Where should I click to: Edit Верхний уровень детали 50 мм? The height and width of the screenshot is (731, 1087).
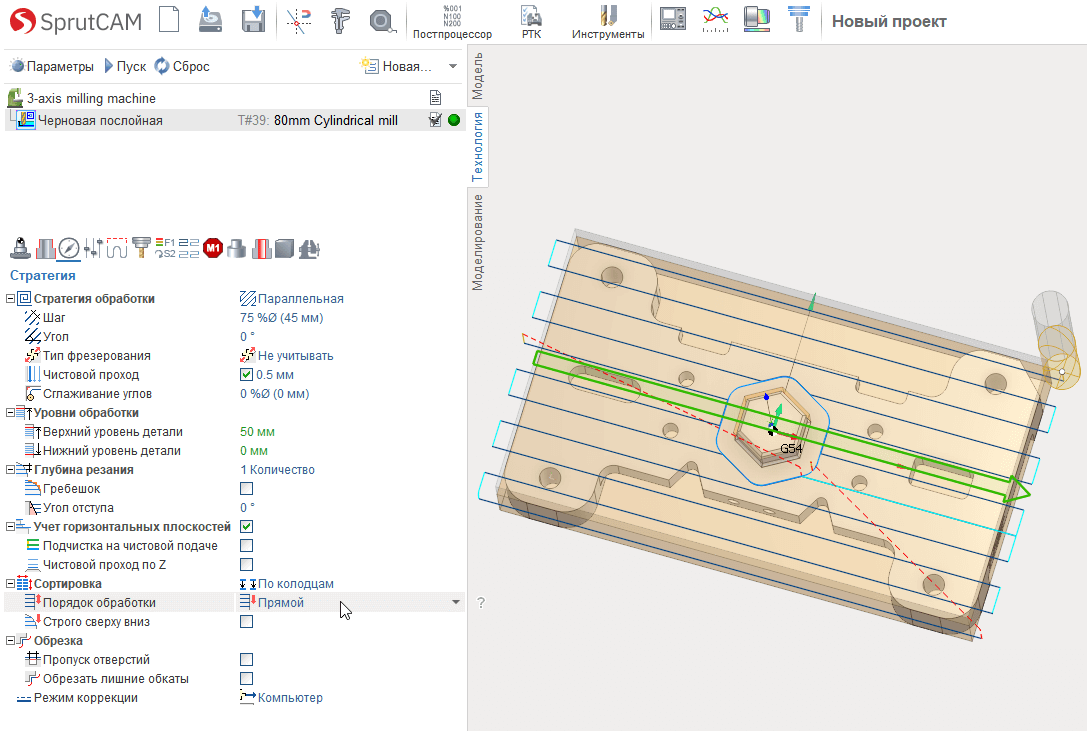pos(257,431)
